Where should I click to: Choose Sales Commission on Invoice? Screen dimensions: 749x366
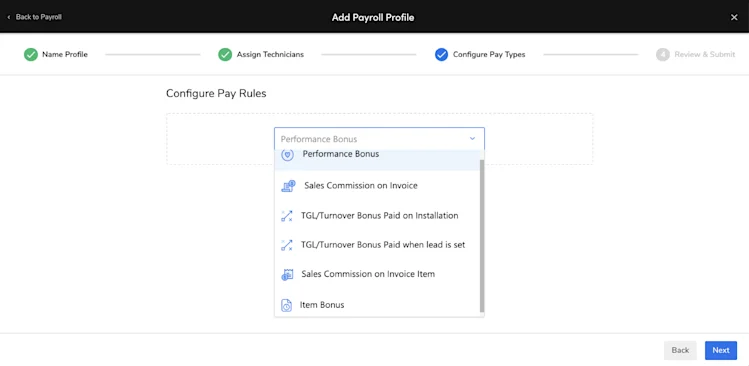pyautogui.click(x=377, y=186)
